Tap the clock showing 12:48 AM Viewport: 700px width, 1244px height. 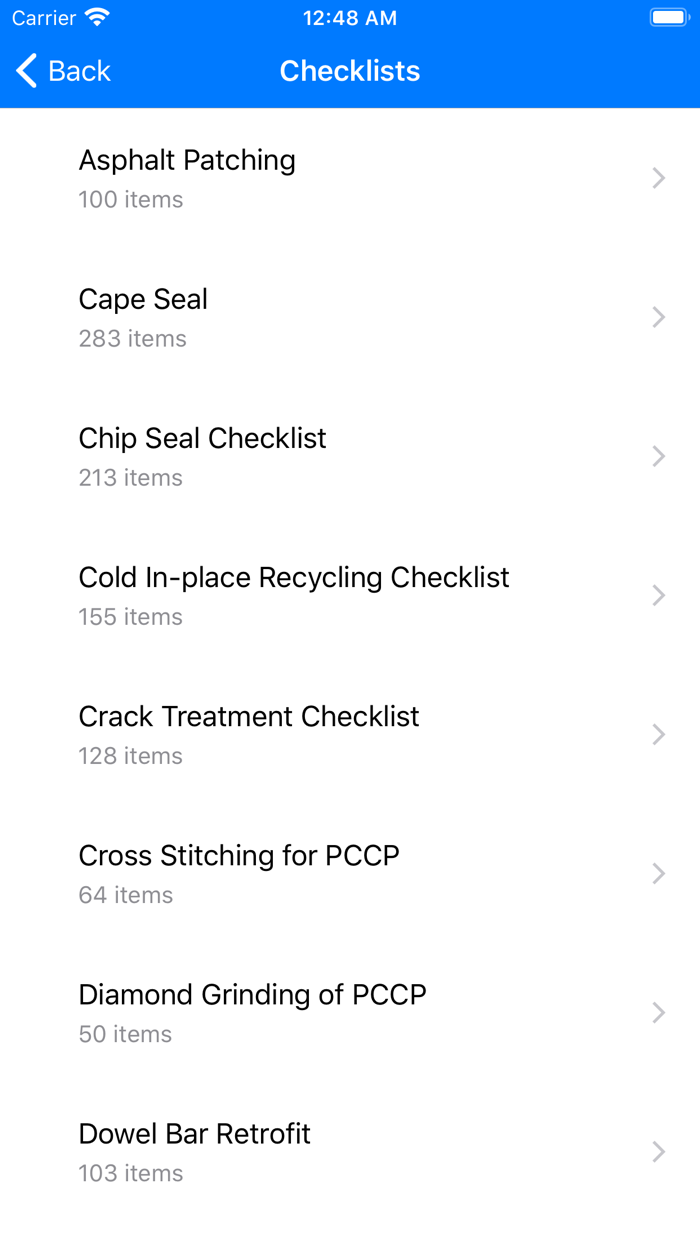349,17
